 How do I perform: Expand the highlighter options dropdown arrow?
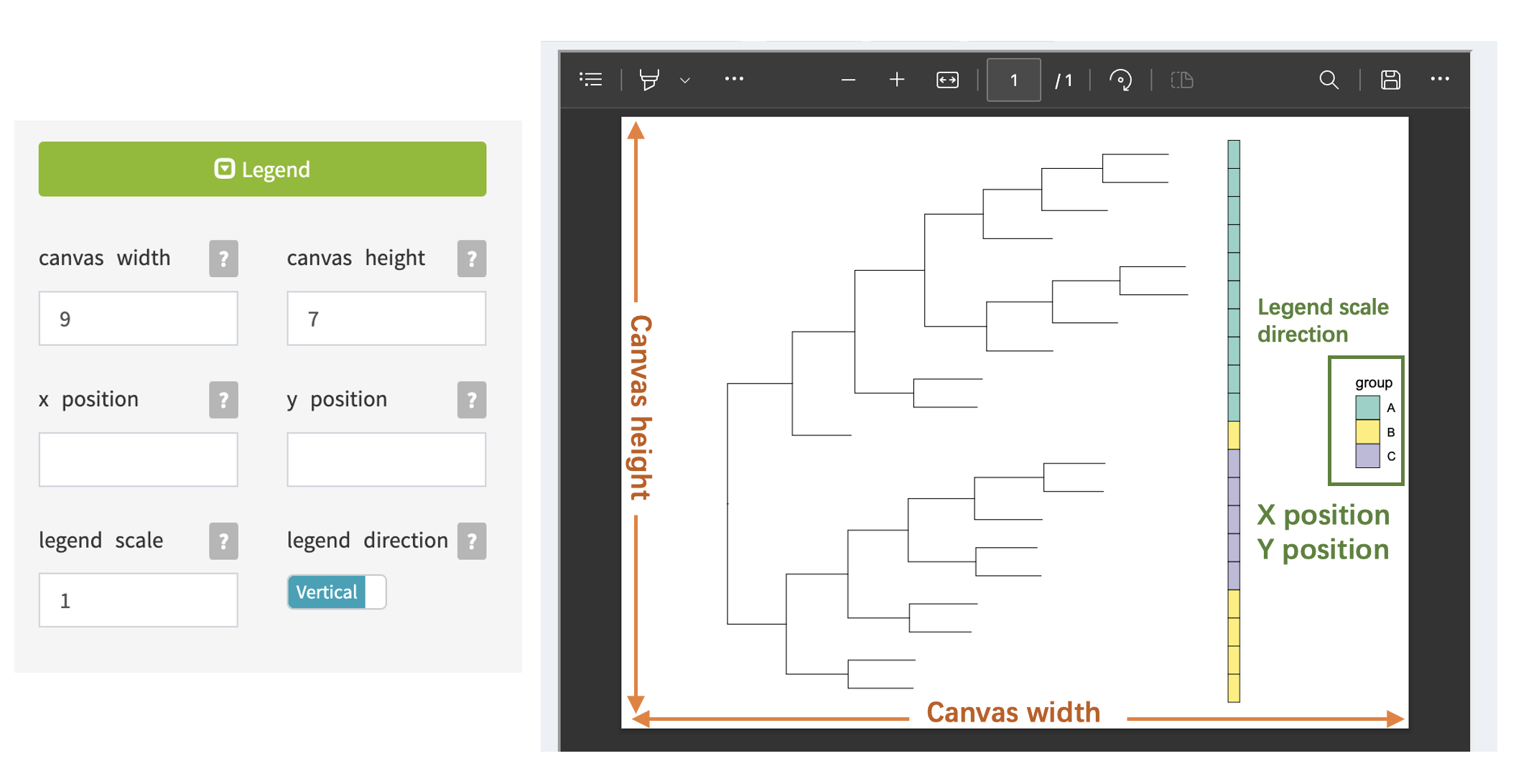pos(685,80)
